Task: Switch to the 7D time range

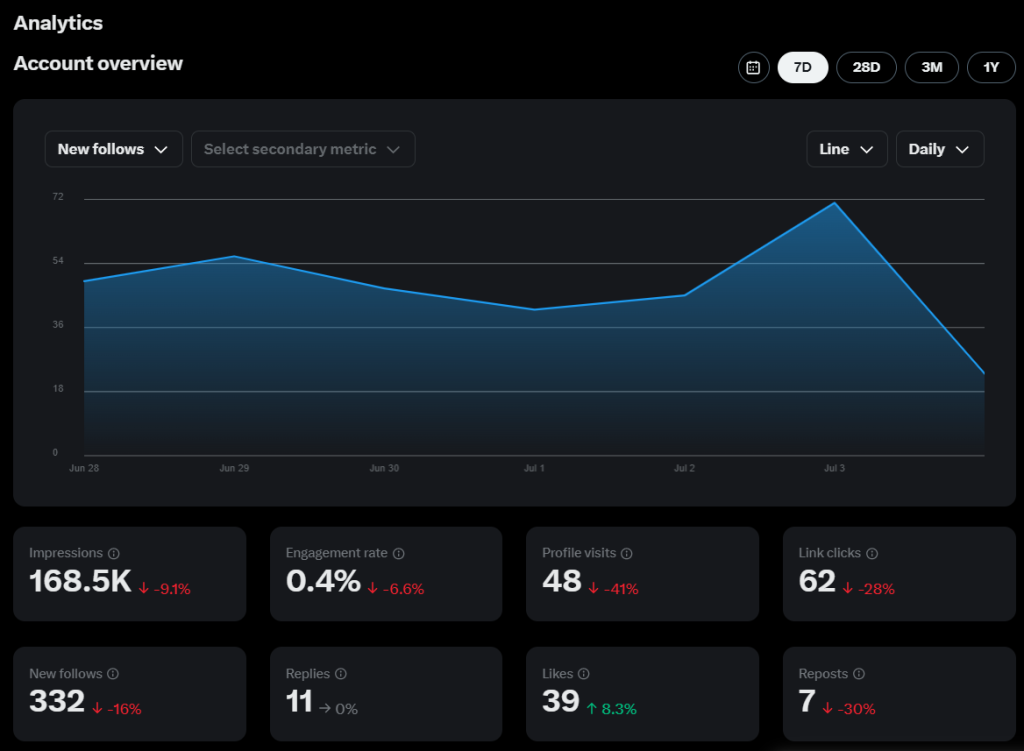Action: pos(803,67)
